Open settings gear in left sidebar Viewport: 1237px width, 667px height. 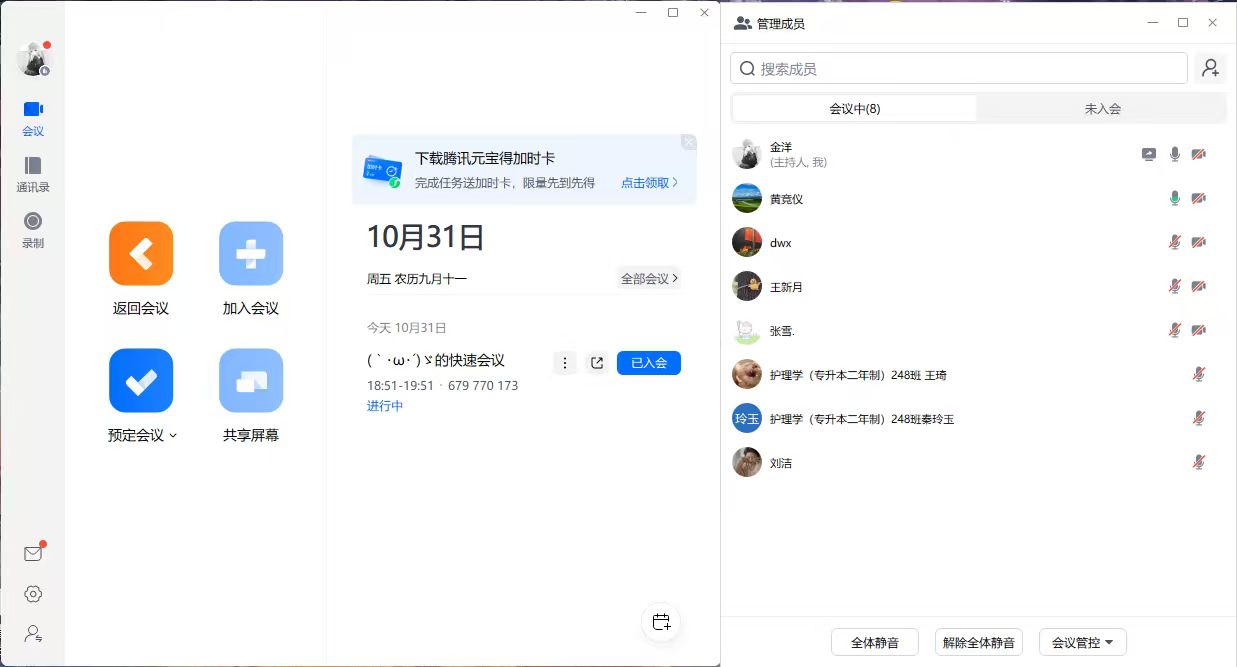33,594
